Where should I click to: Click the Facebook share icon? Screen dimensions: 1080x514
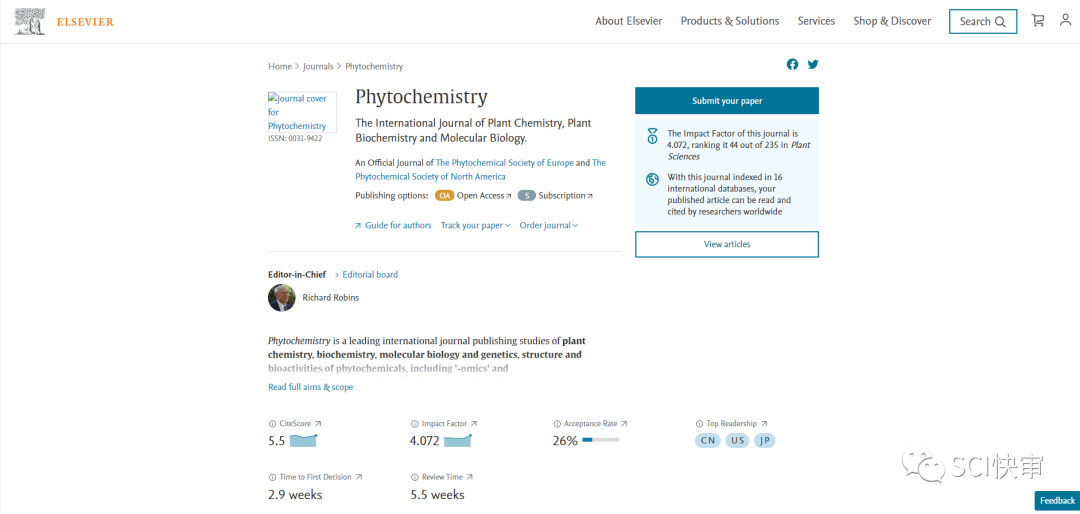pyautogui.click(x=792, y=64)
